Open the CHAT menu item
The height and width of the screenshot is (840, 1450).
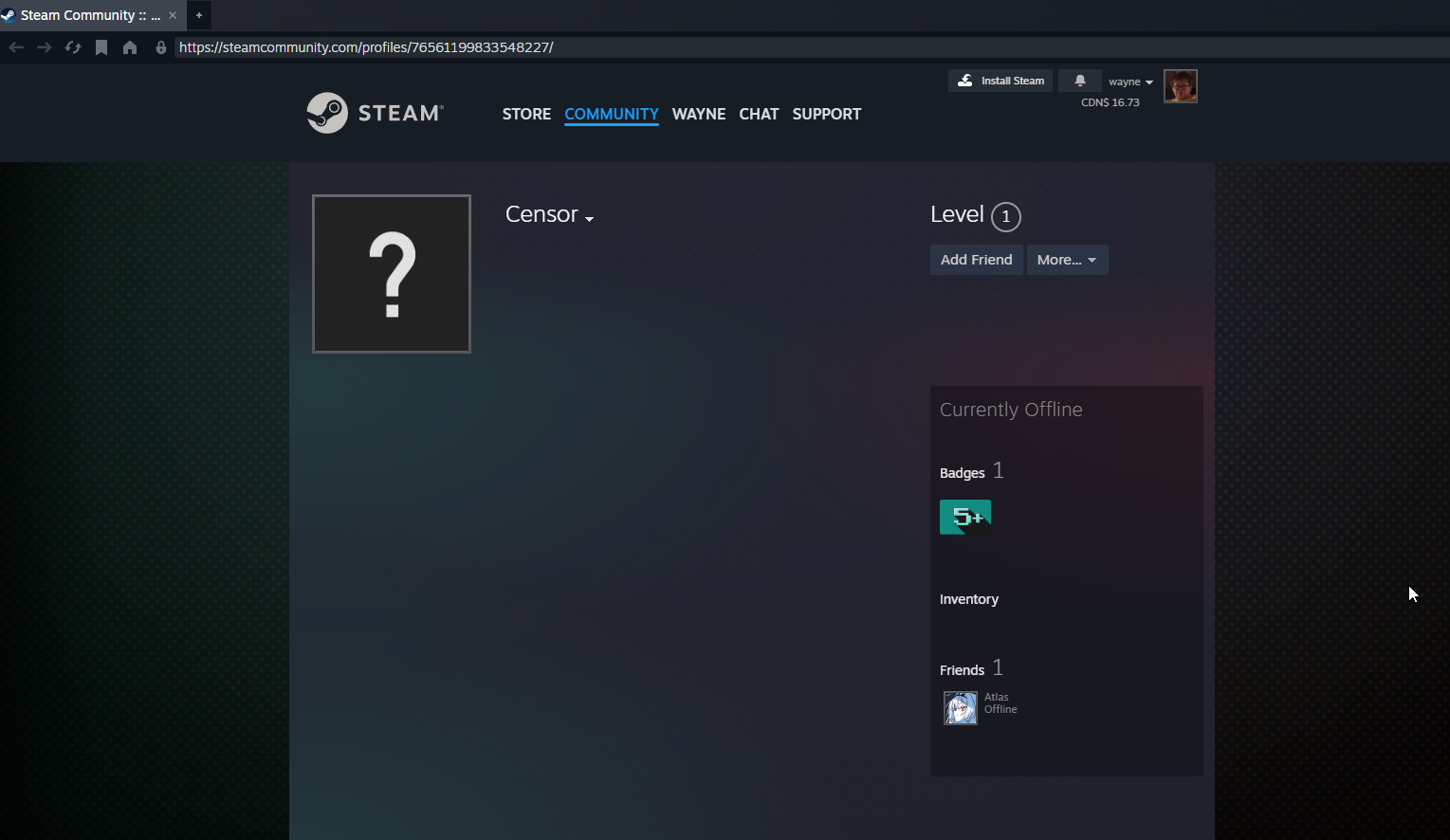(759, 114)
